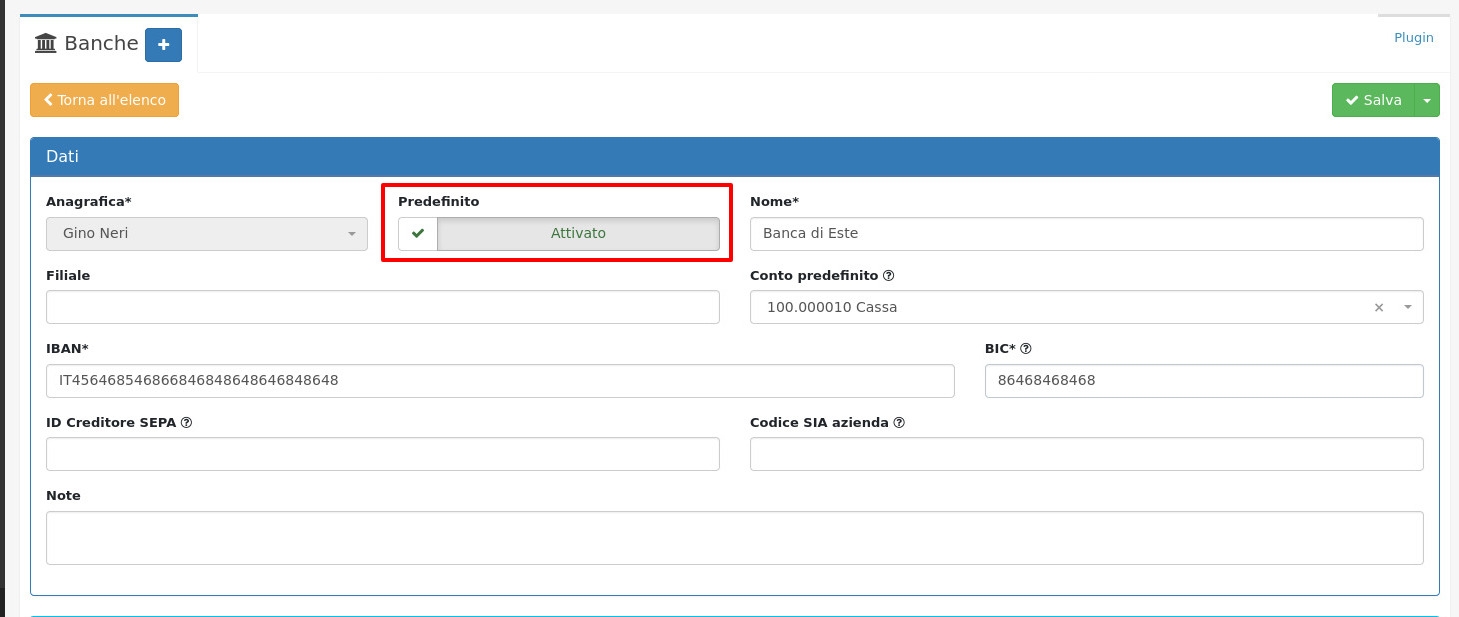Viewport: 1459px width, 617px height.
Task: Click the green checkmark on Predefinito toggle
Action: click(418, 234)
